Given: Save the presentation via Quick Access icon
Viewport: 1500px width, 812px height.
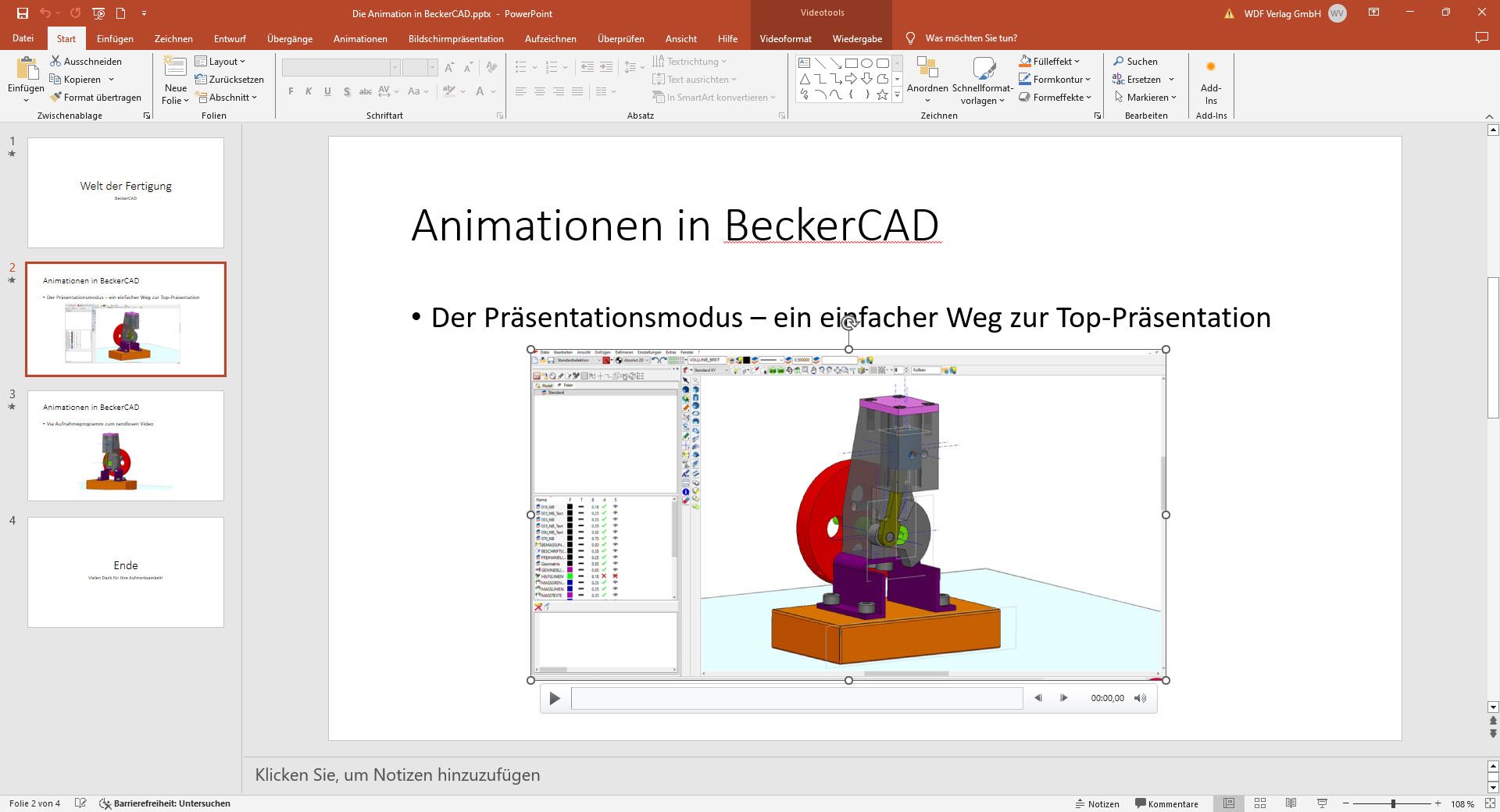Looking at the screenshot, I should point(22,13).
